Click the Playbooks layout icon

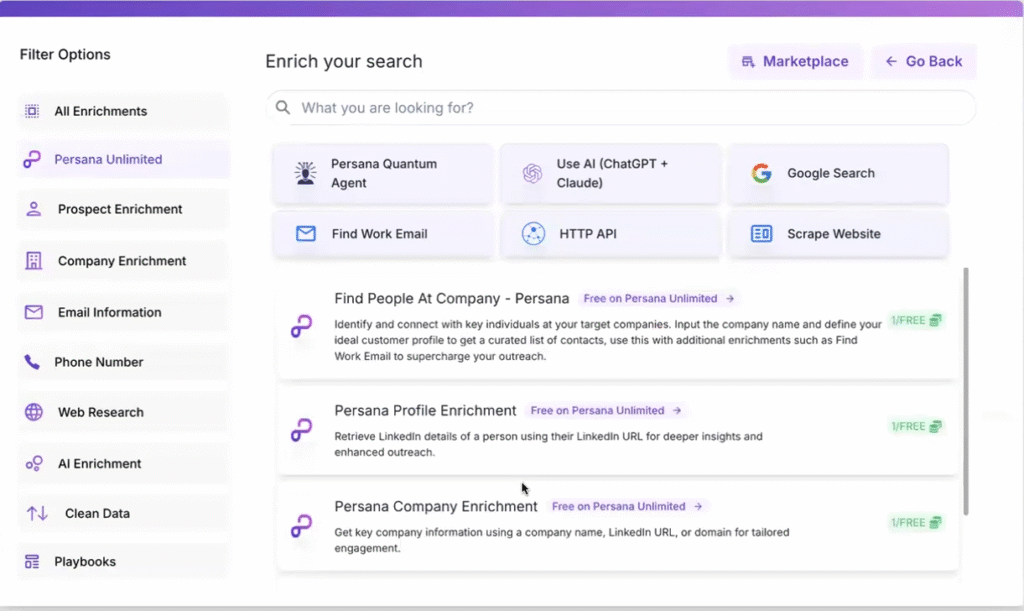point(32,561)
